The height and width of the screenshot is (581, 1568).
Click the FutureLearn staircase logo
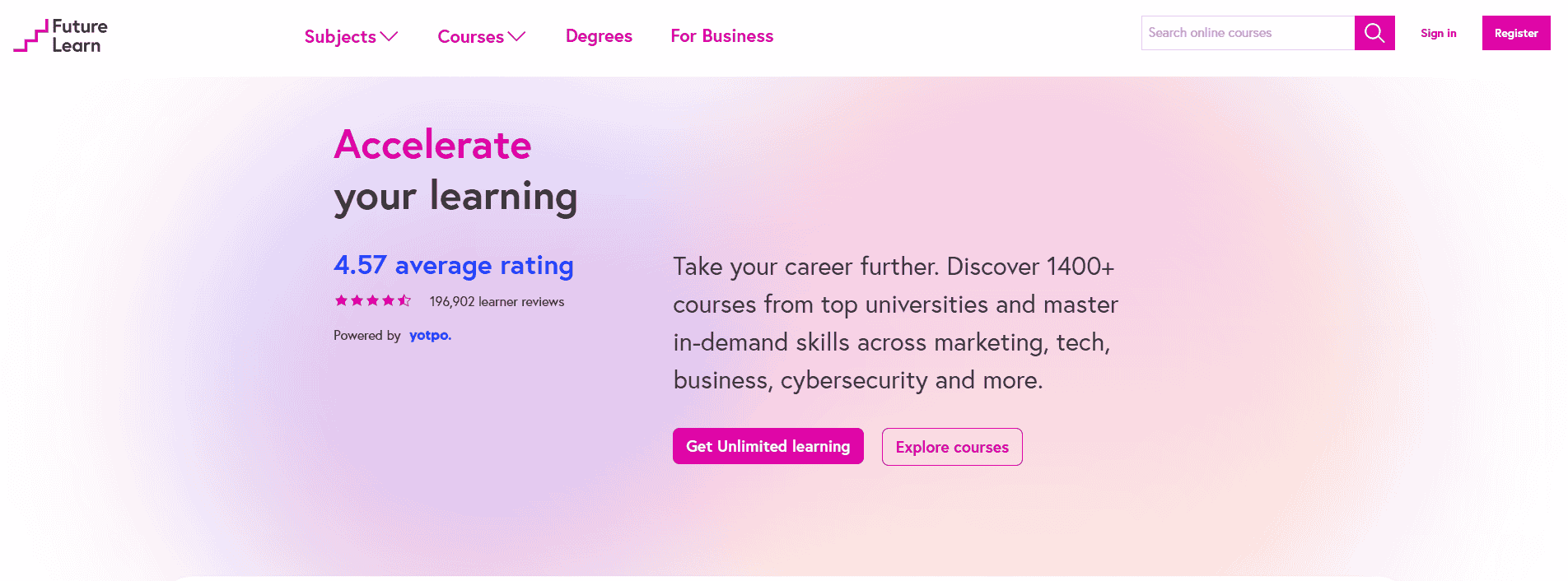pos(31,36)
